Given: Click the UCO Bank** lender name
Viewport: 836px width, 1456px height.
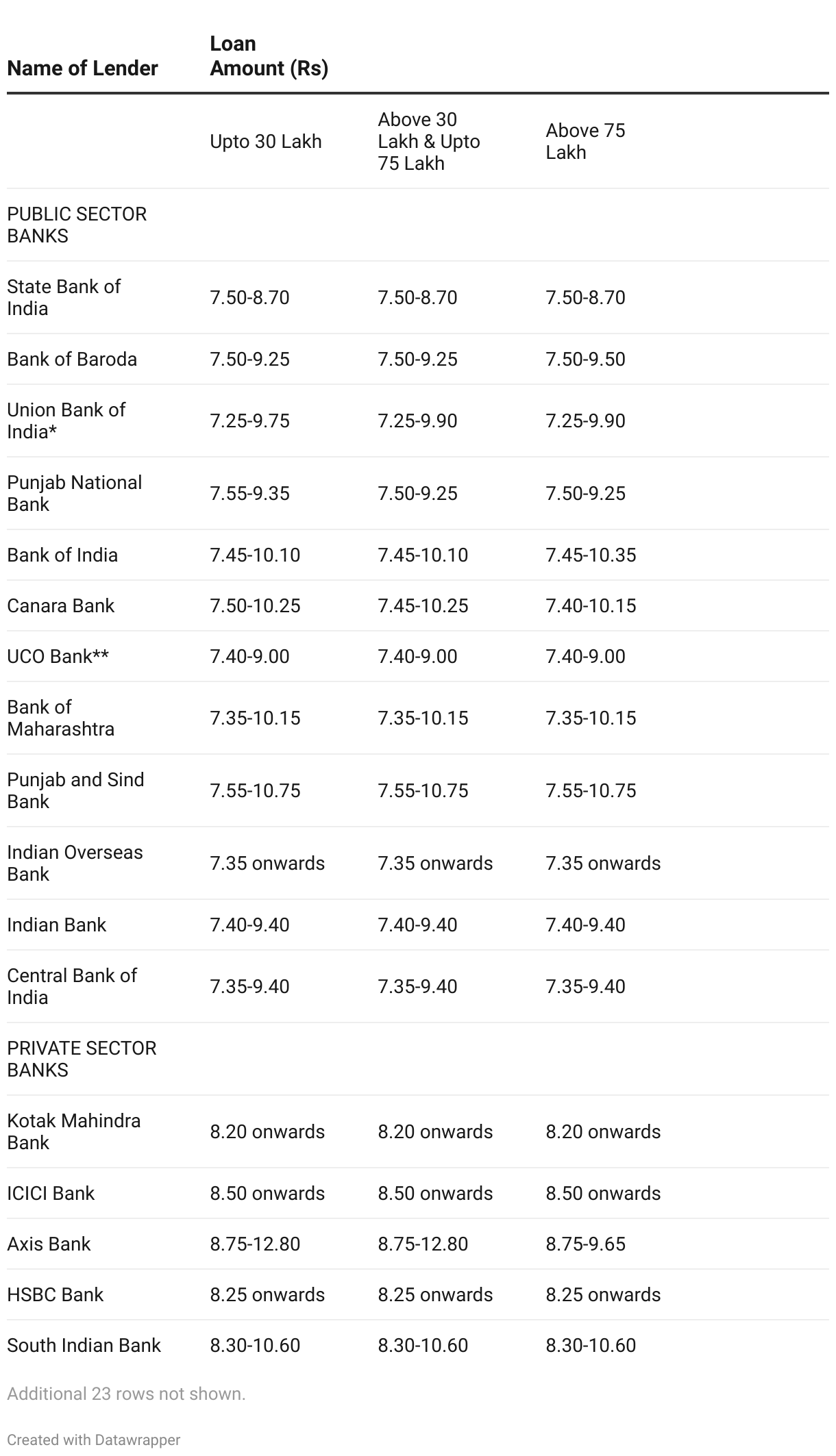Looking at the screenshot, I should [58, 656].
